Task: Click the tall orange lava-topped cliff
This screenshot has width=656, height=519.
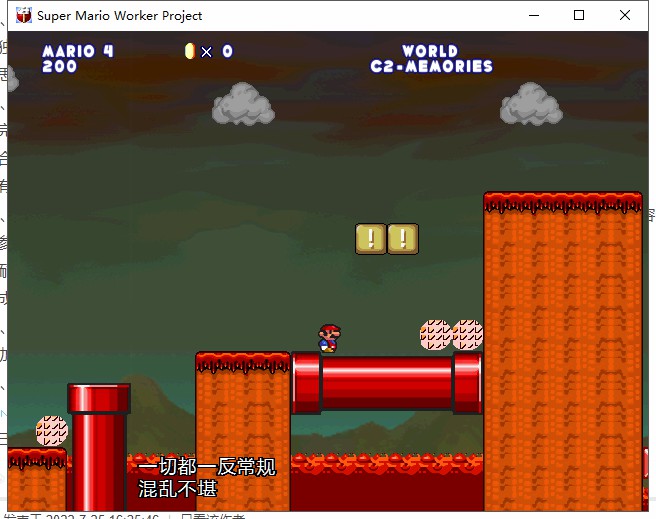Action: click(563, 351)
